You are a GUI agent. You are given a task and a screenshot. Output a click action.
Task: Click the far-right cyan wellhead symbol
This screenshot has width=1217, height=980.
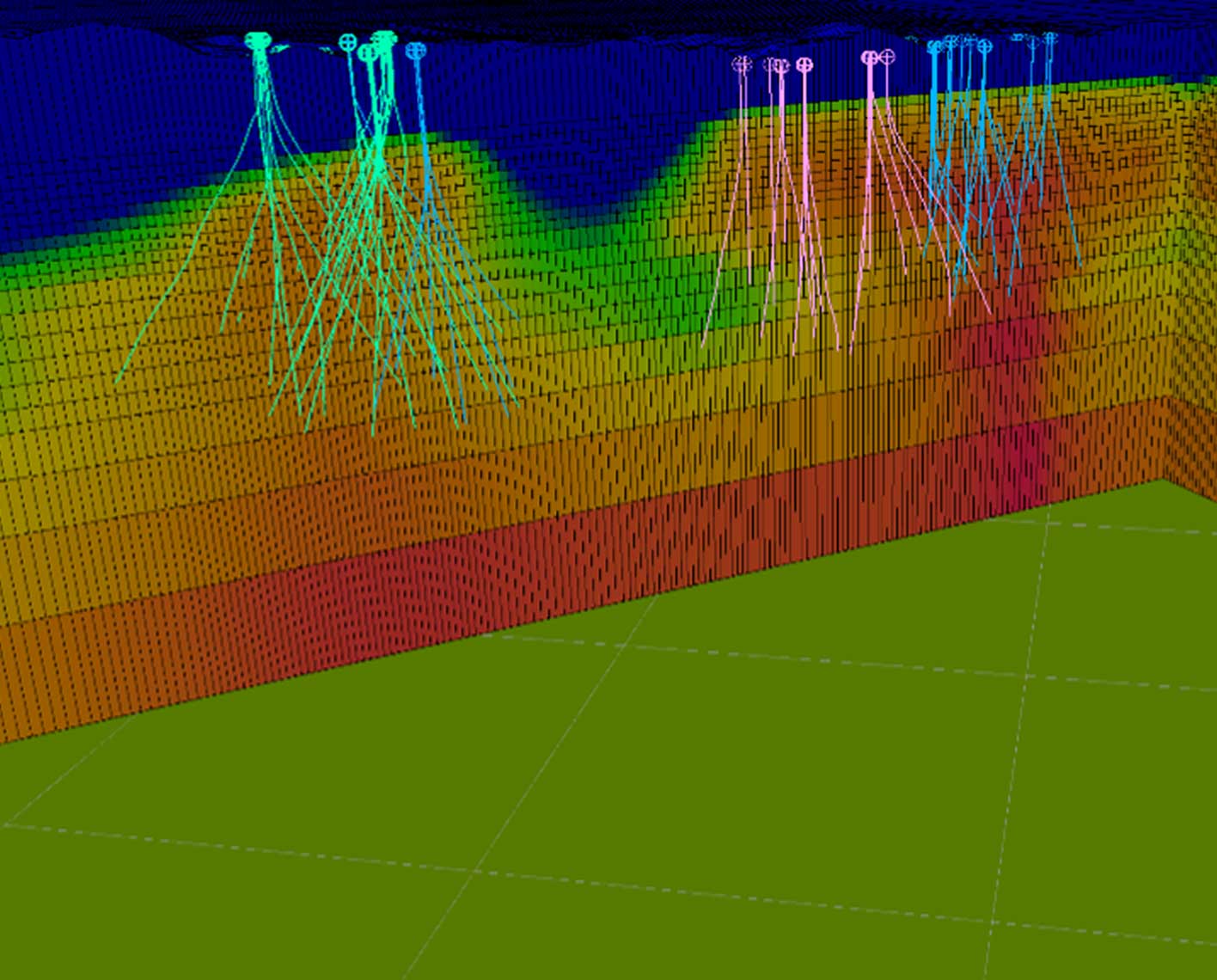click(x=1051, y=38)
